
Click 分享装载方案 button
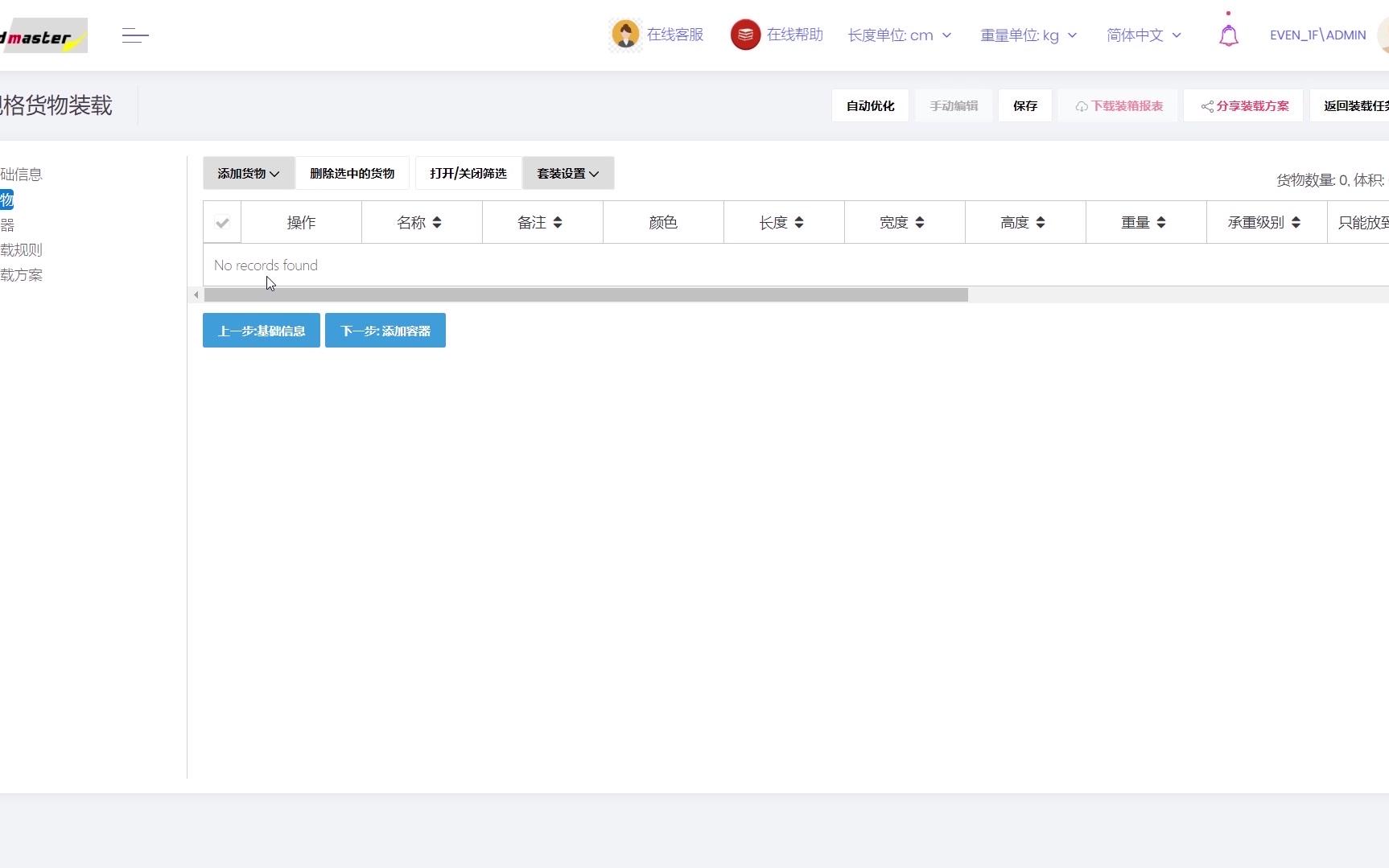[1244, 106]
